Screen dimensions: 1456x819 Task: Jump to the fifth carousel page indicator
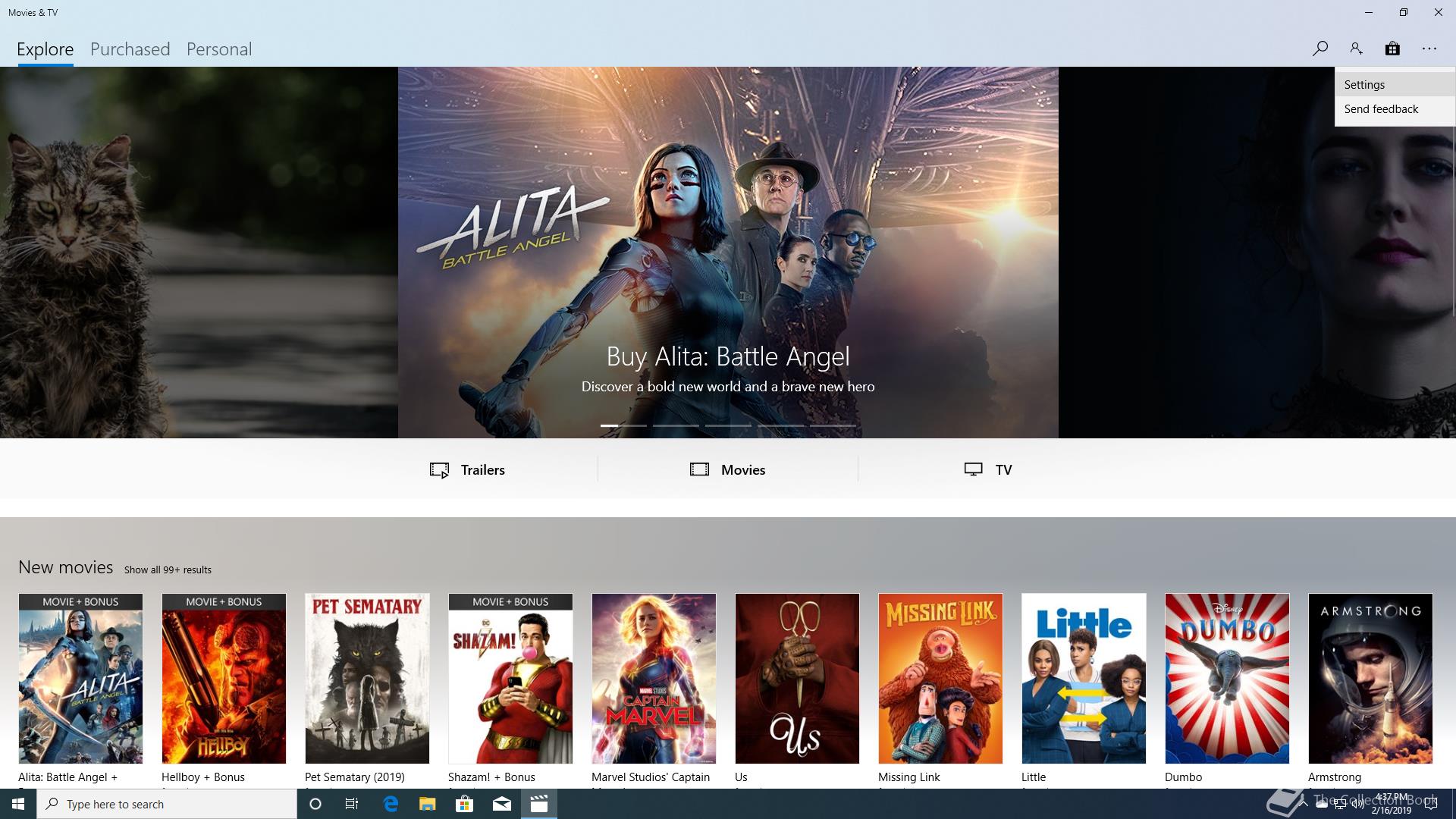pos(833,425)
